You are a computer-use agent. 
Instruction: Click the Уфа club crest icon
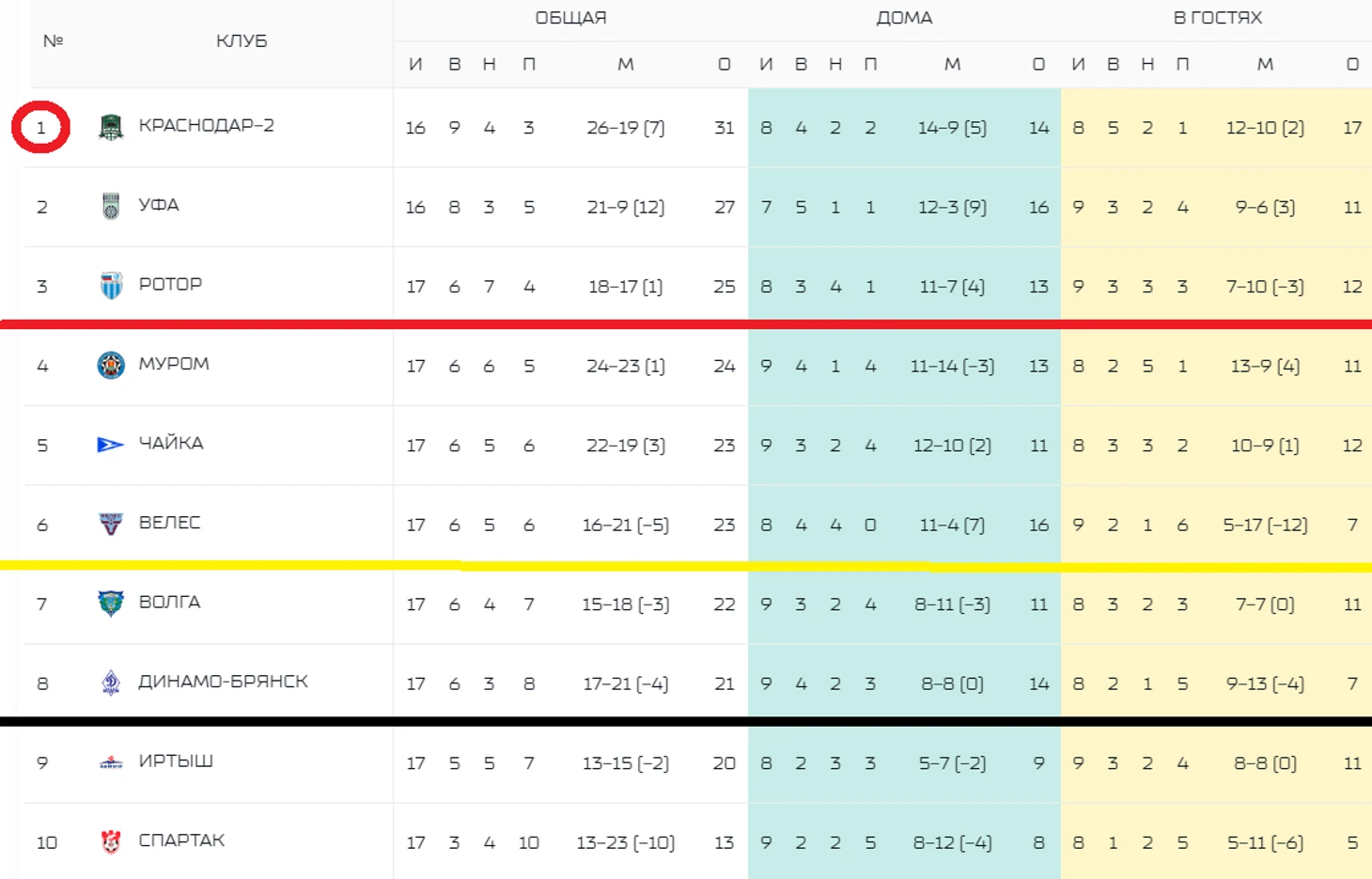coord(111,206)
